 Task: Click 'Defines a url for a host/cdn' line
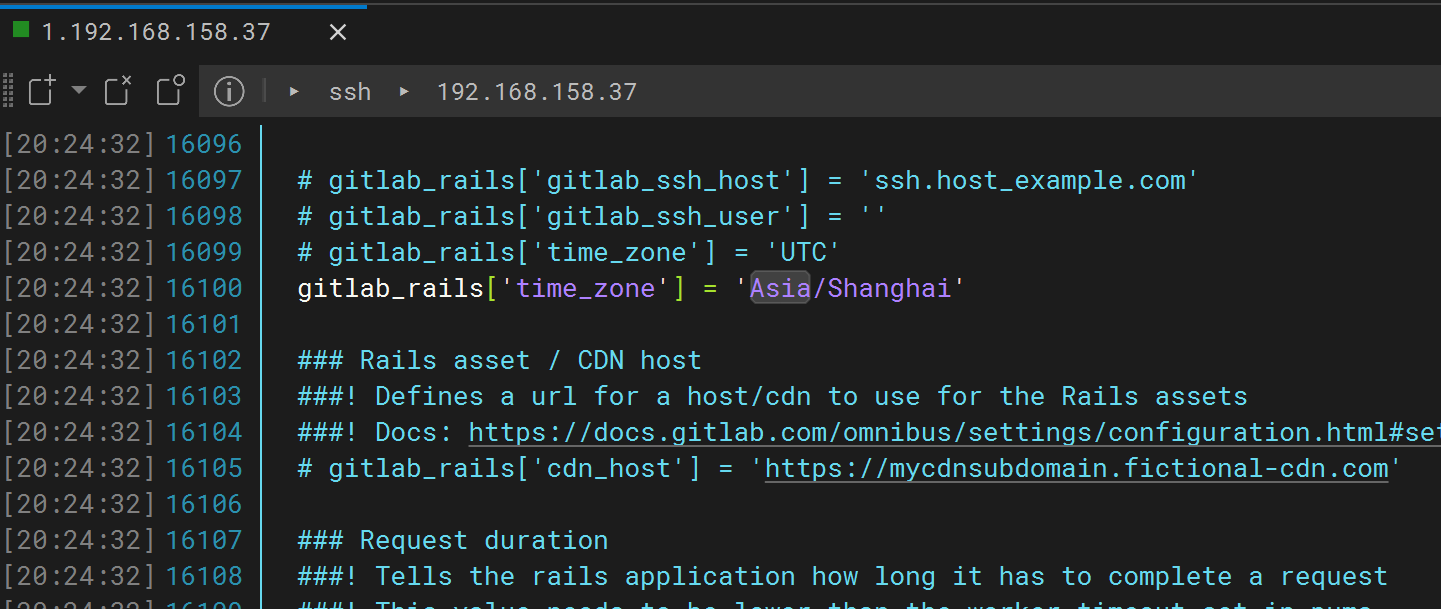772,396
